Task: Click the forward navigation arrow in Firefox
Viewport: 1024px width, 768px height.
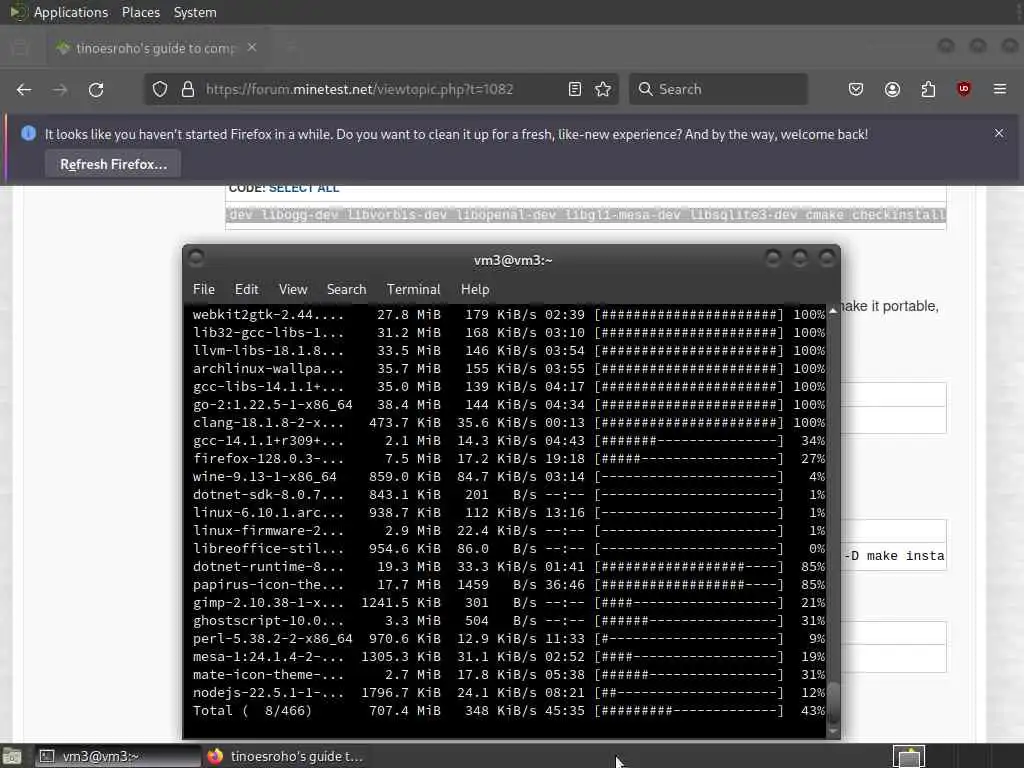Action: click(x=60, y=89)
